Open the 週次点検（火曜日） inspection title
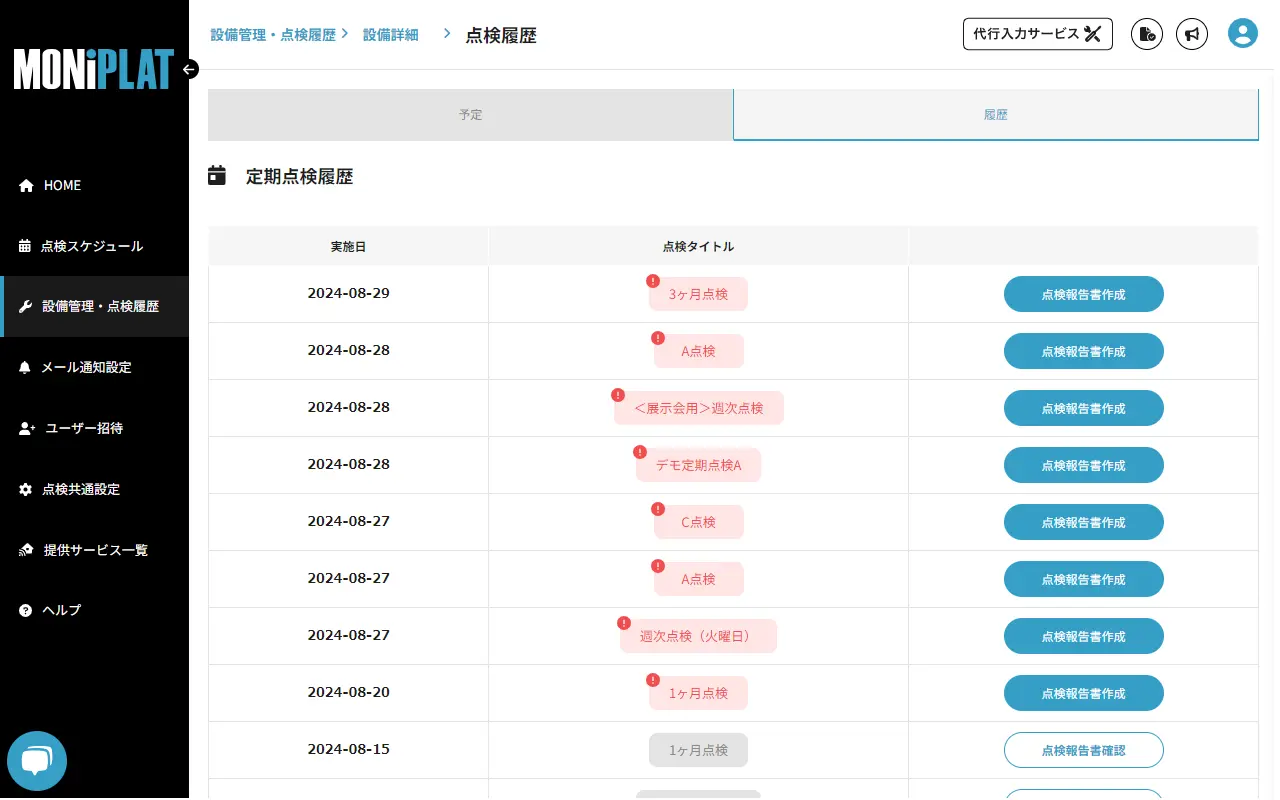 tap(698, 636)
